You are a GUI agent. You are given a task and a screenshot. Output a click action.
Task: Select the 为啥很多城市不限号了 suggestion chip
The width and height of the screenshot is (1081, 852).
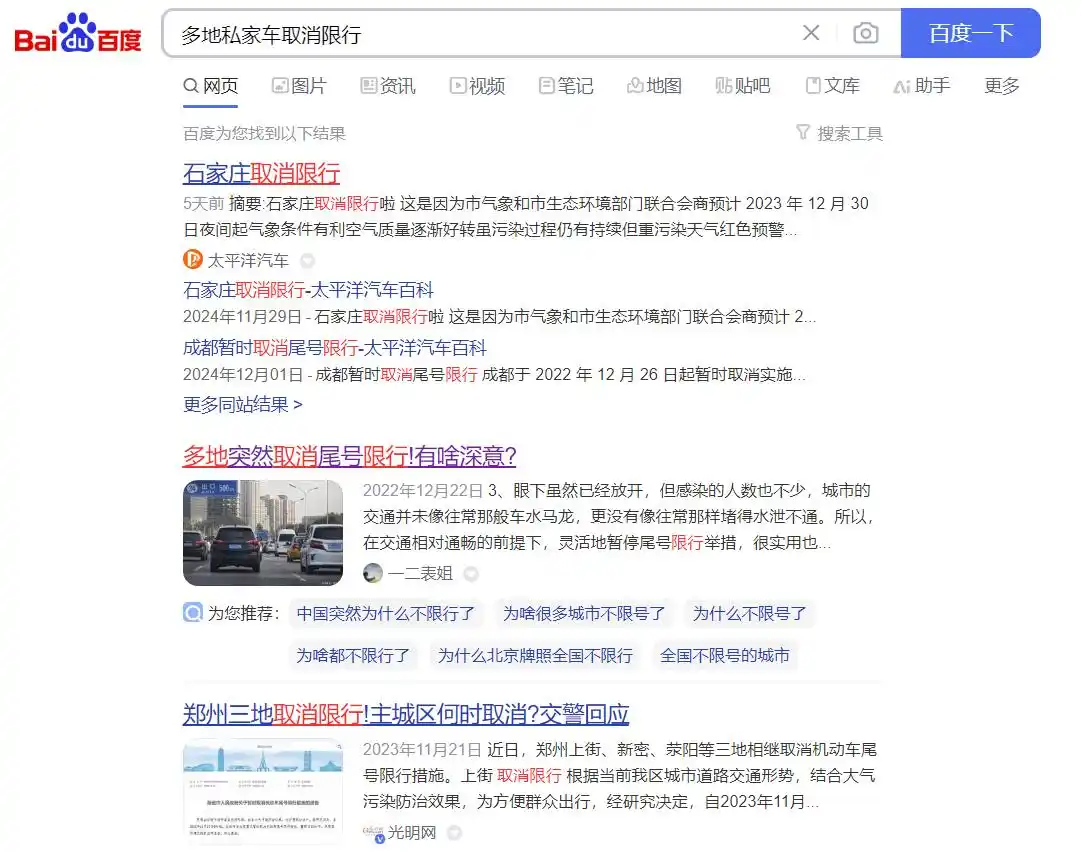[x=585, y=613]
